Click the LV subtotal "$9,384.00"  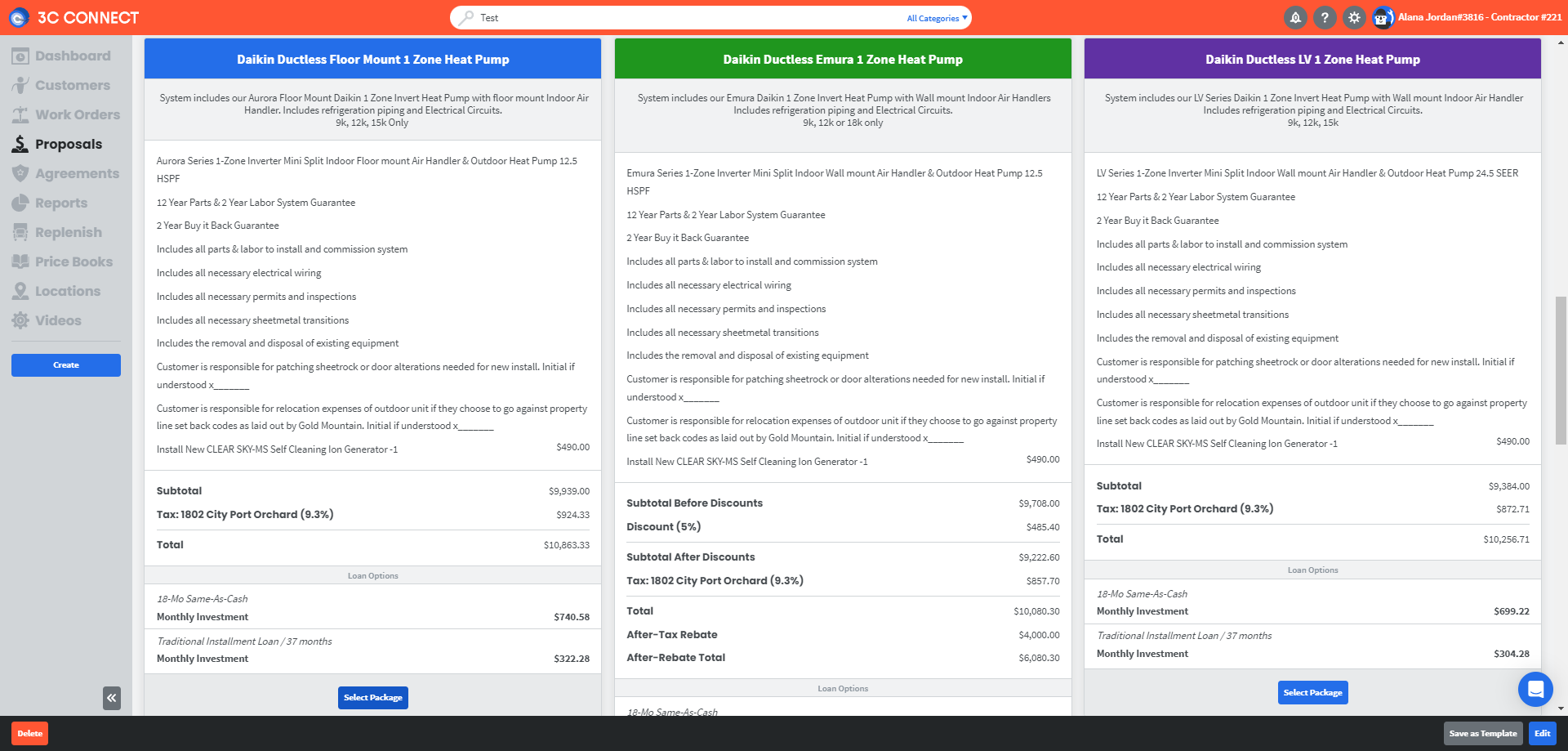click(x=1509, y=486)
